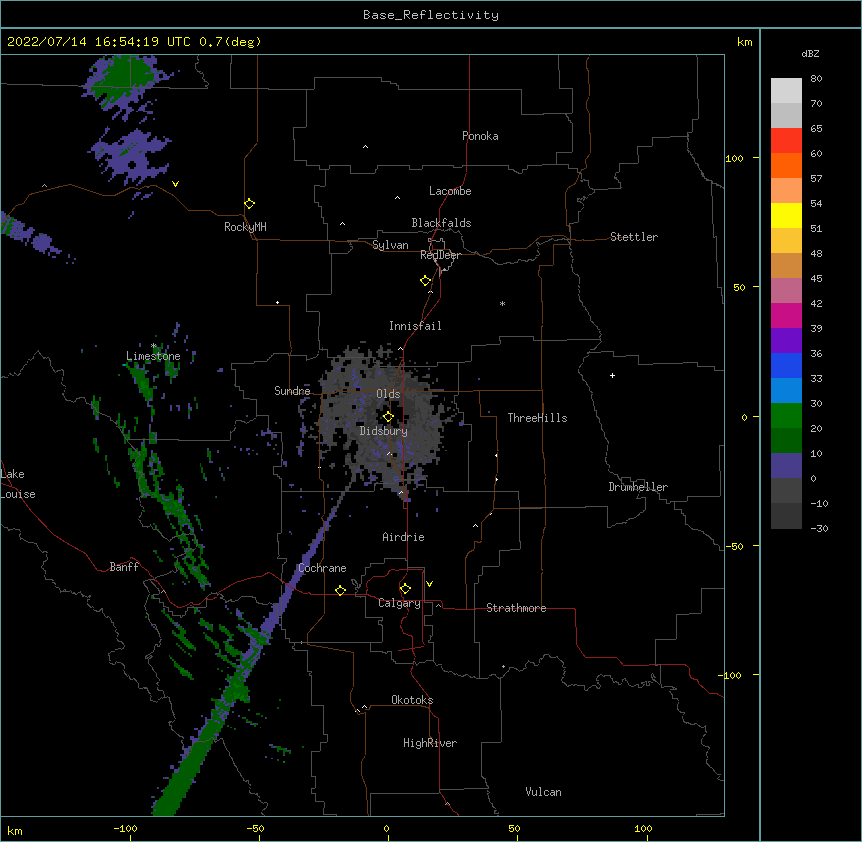862x842 pixels.
Task: Click the Sundre label
Action: (x=292, y=391)
